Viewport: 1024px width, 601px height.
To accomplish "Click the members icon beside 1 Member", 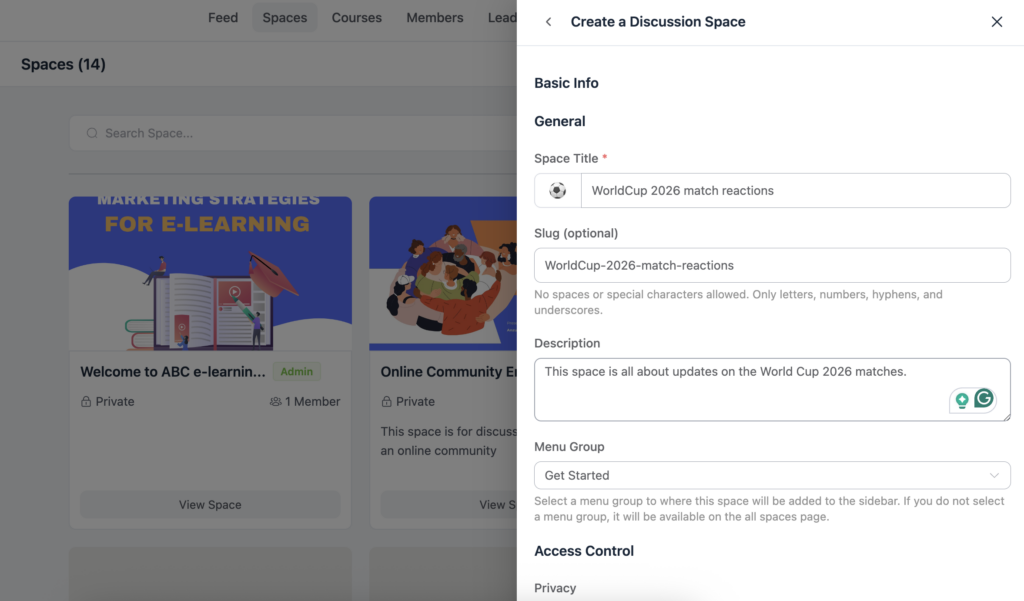I will pyautogui.click(x=276, y=402).
